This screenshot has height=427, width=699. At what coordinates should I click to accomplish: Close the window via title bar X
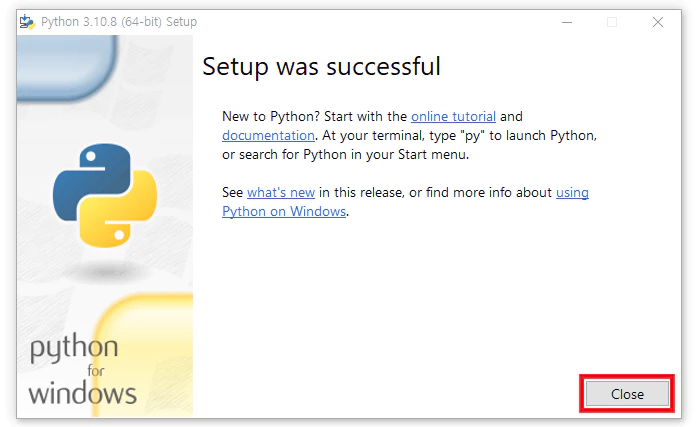(658, 22)
